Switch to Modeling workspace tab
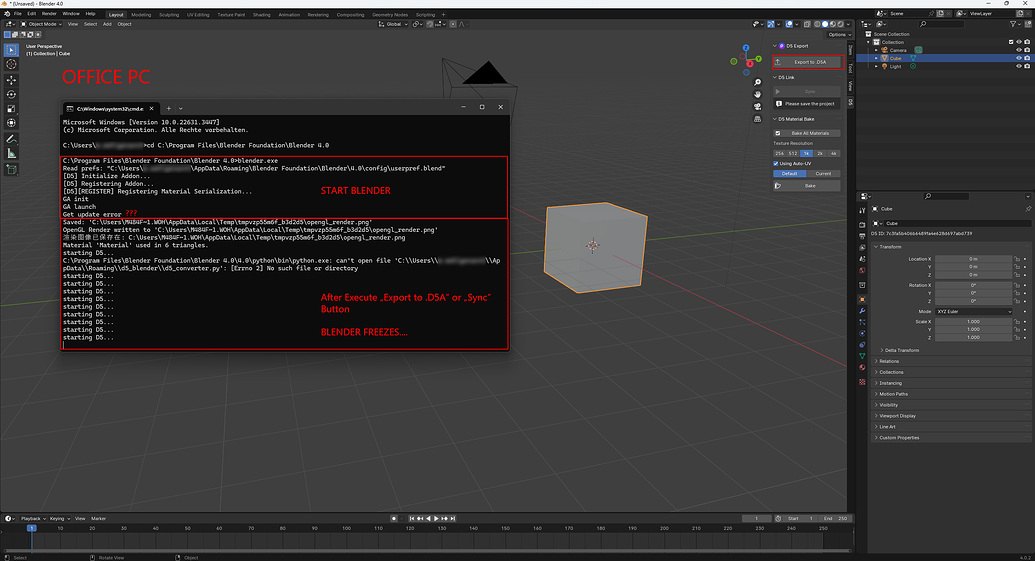The width and height of the screenshot is (1035, 561). 141,15
